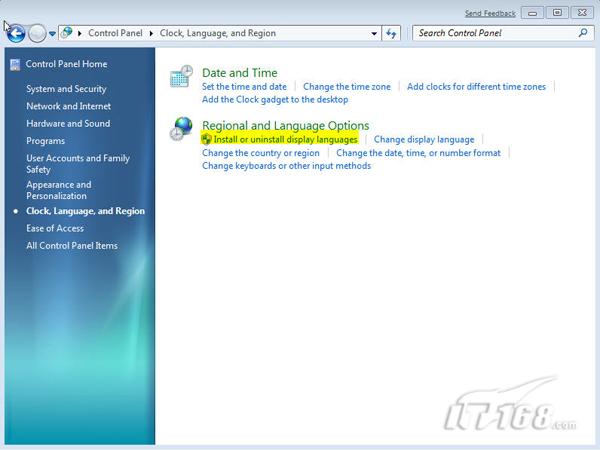Click the Control Panel icon in address bar
Image resolution: width=600 pixels, height=450 pixels.
(67, 33)
